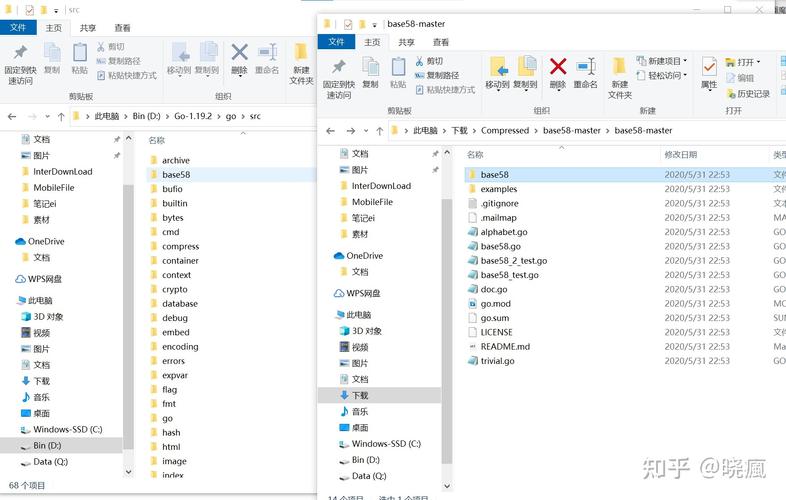Click Move to (移动到) in base58-master ribbon
Screen dimensions: 786x500
click(497, 74)
